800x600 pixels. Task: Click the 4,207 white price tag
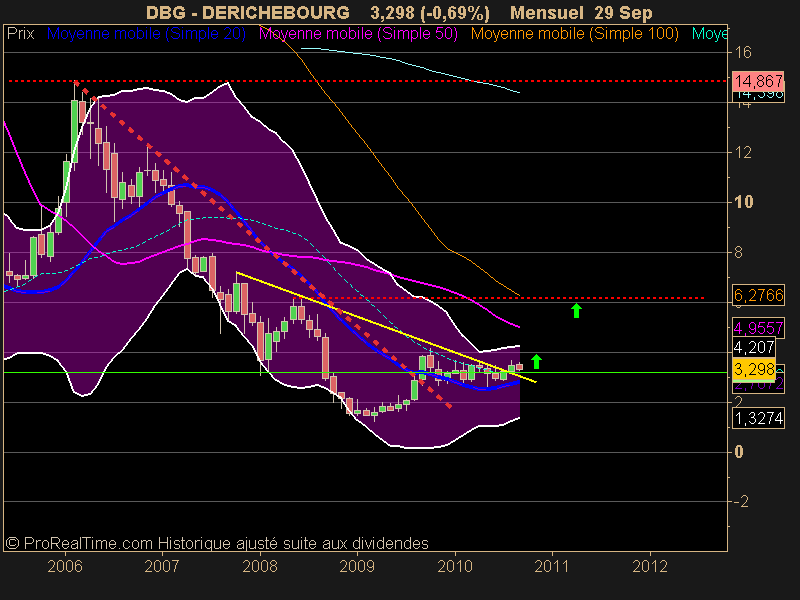[x=754, y=347]
